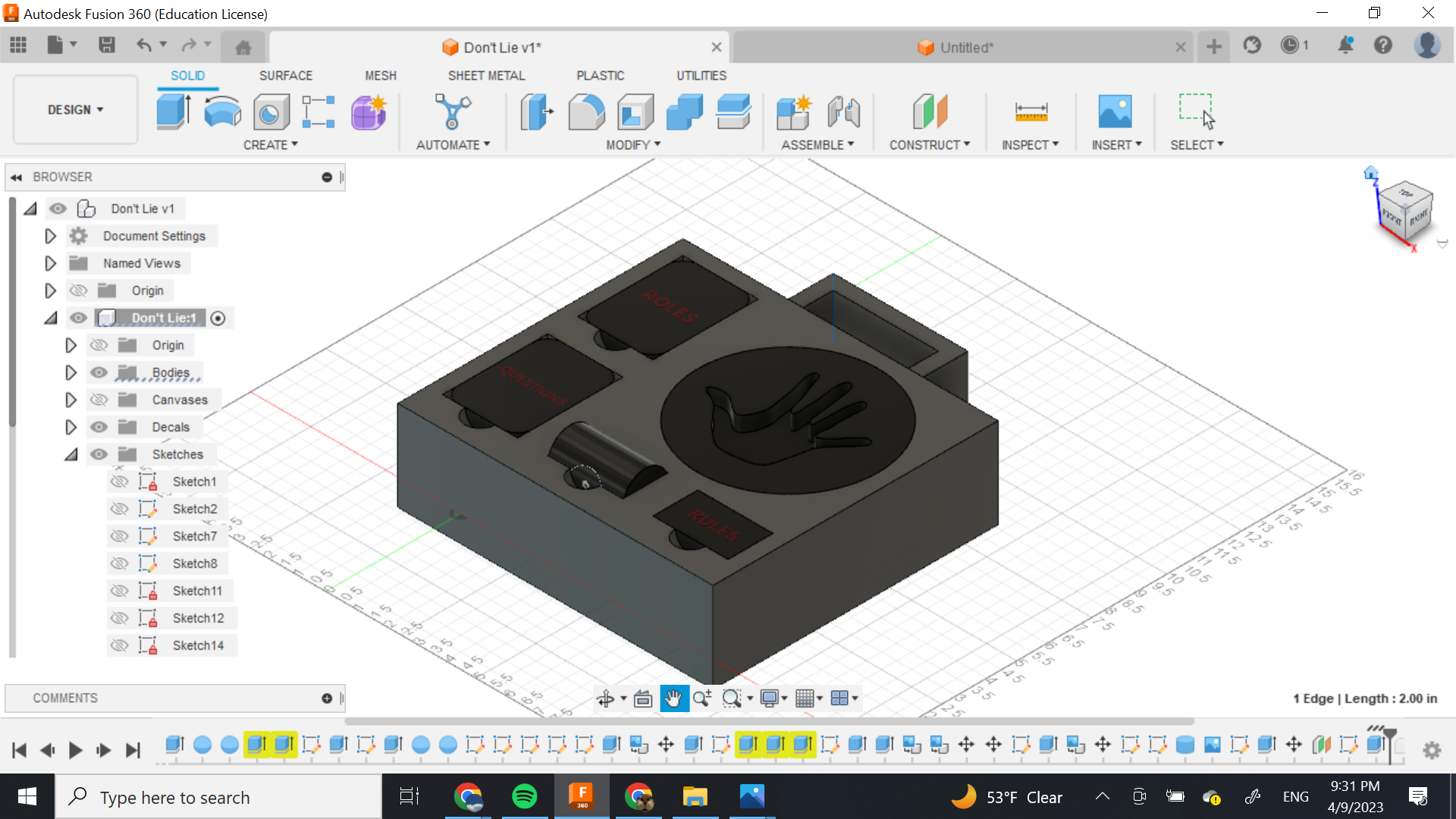This screenshot has width=1456, height=819.
Task: Select the Pan hand tool
Action: [x=673, y=698]
